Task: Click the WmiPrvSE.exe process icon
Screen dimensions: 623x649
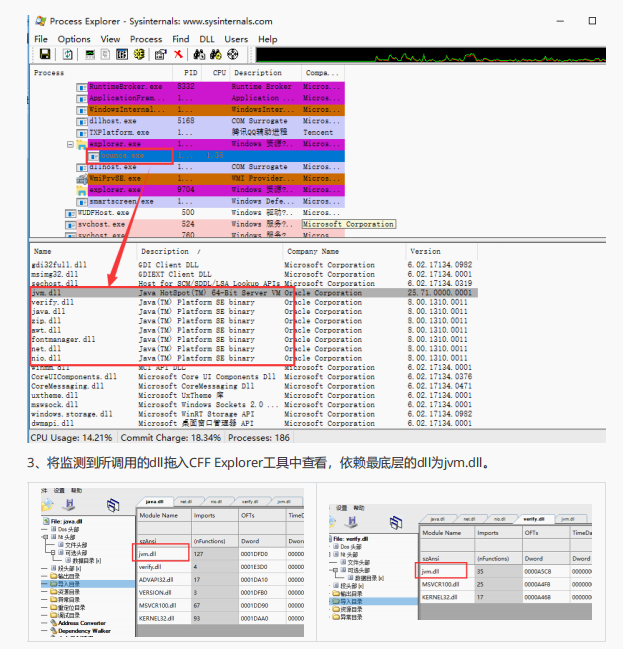Action: pyautogui.click(x=82, y=178)
